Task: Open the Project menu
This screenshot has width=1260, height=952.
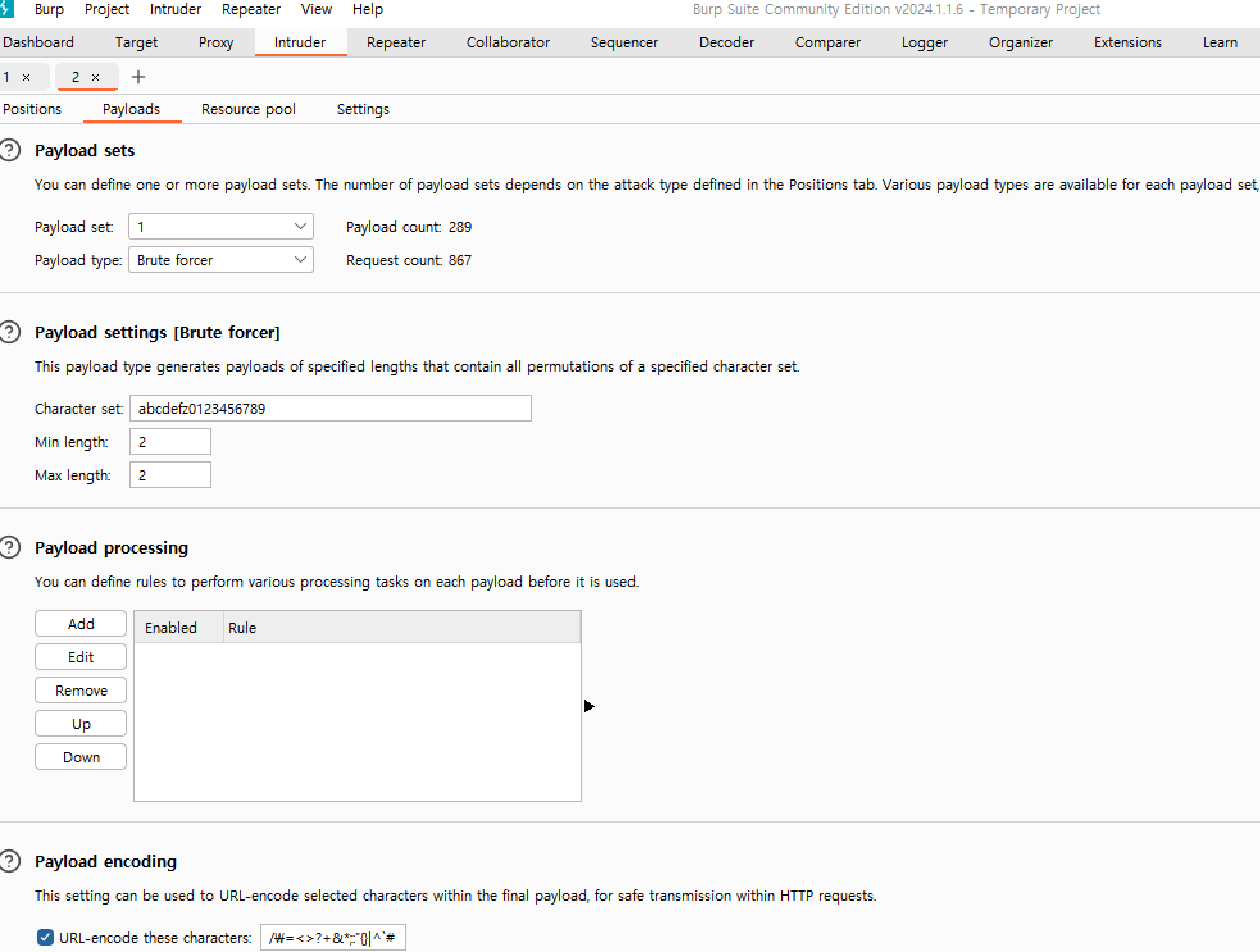Action: point(106,10)
